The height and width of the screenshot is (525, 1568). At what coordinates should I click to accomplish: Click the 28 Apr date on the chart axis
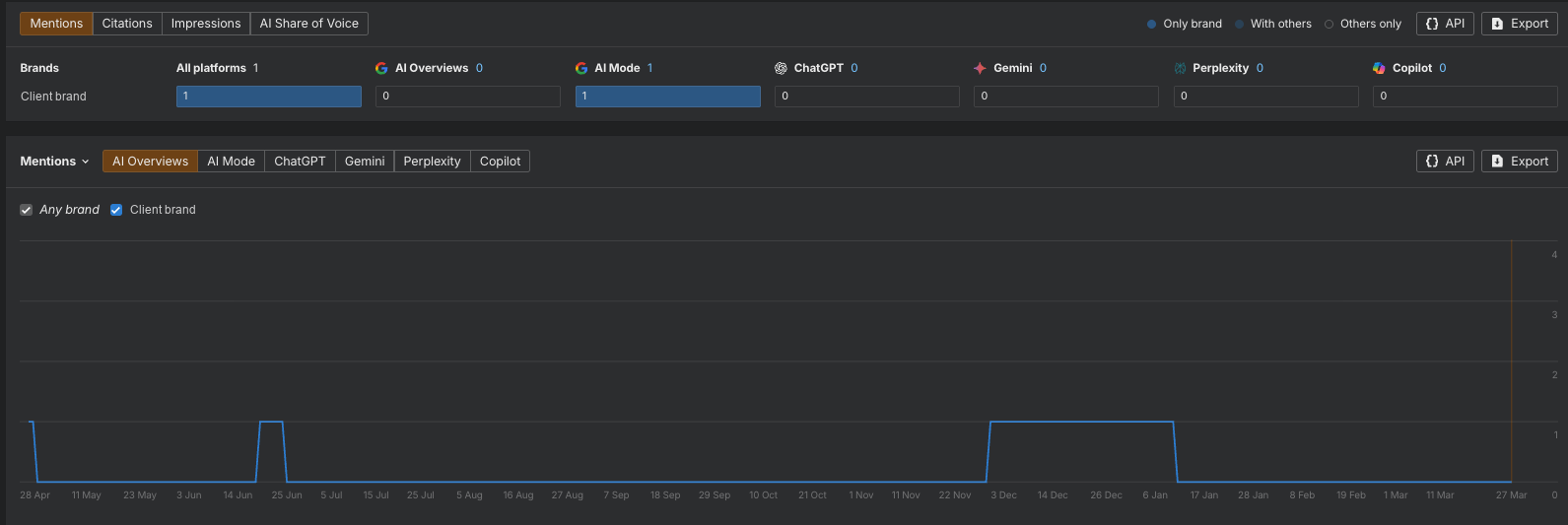34,495
